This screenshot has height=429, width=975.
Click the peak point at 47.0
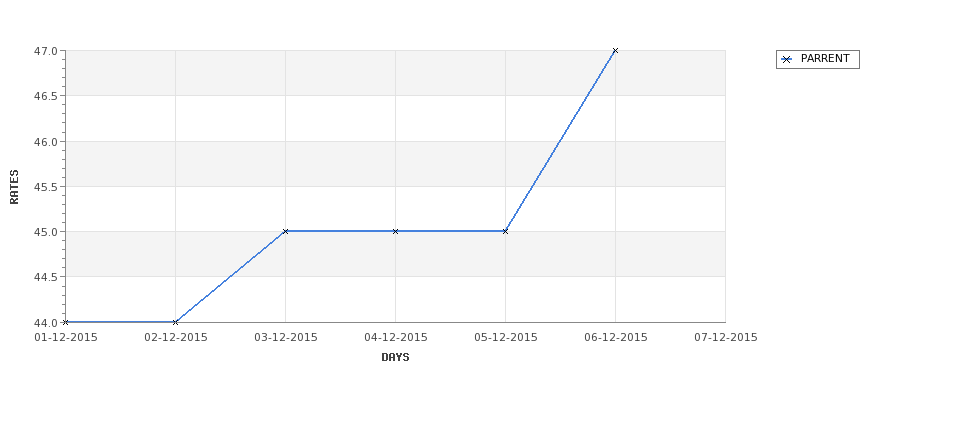[615, 50]
